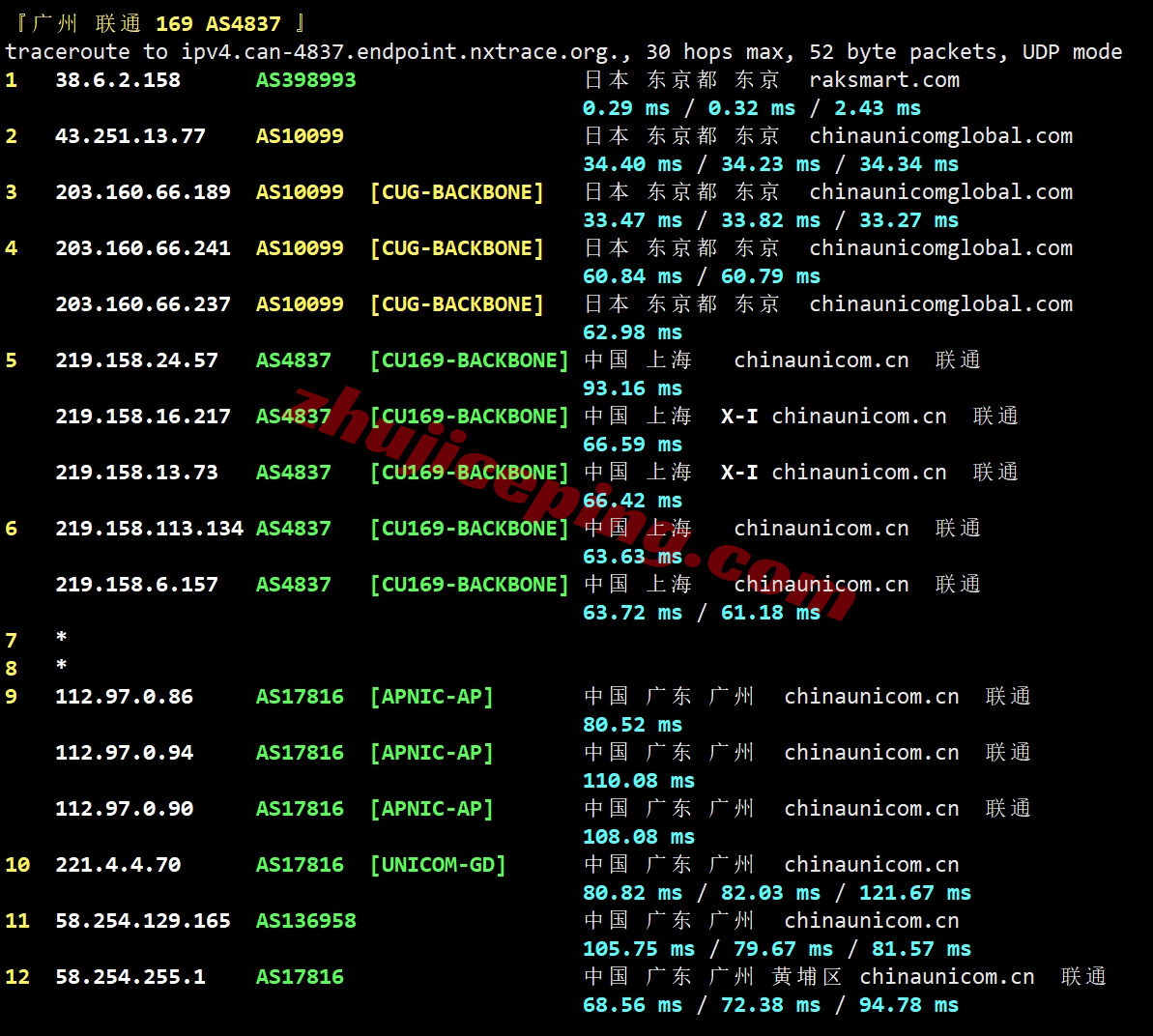Click hop number 7 asterisk
The image size is (1153, 1036).
(62, 638)
